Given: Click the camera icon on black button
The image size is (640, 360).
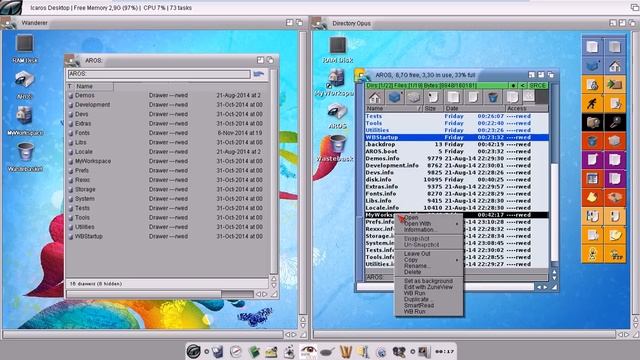Looking at the screenshot, I should click(x=592, y=122).
